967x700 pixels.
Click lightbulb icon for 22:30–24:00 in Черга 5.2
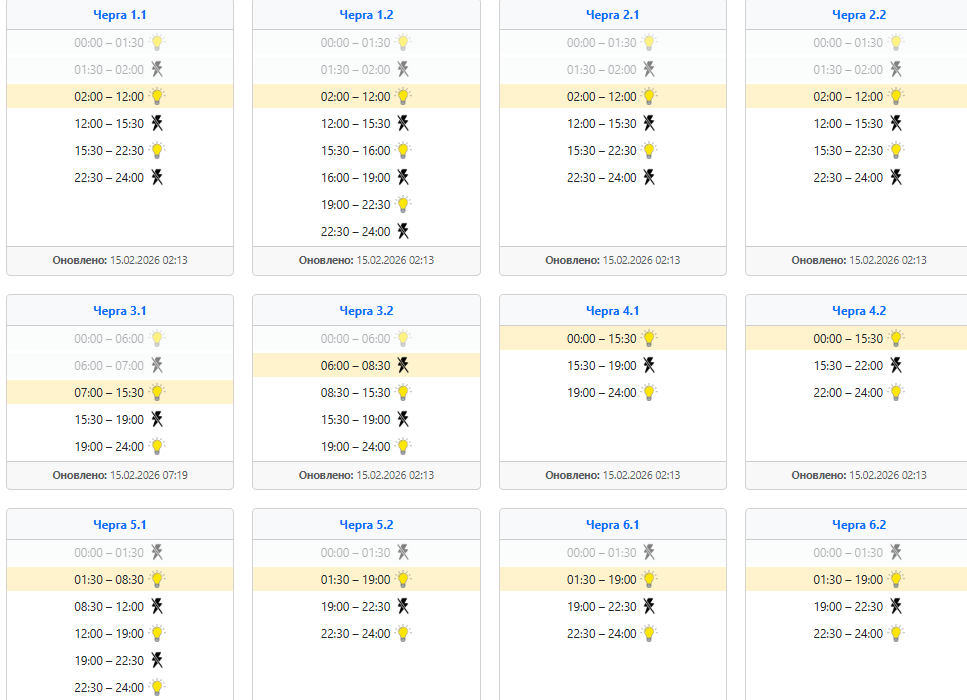point(403,634)
